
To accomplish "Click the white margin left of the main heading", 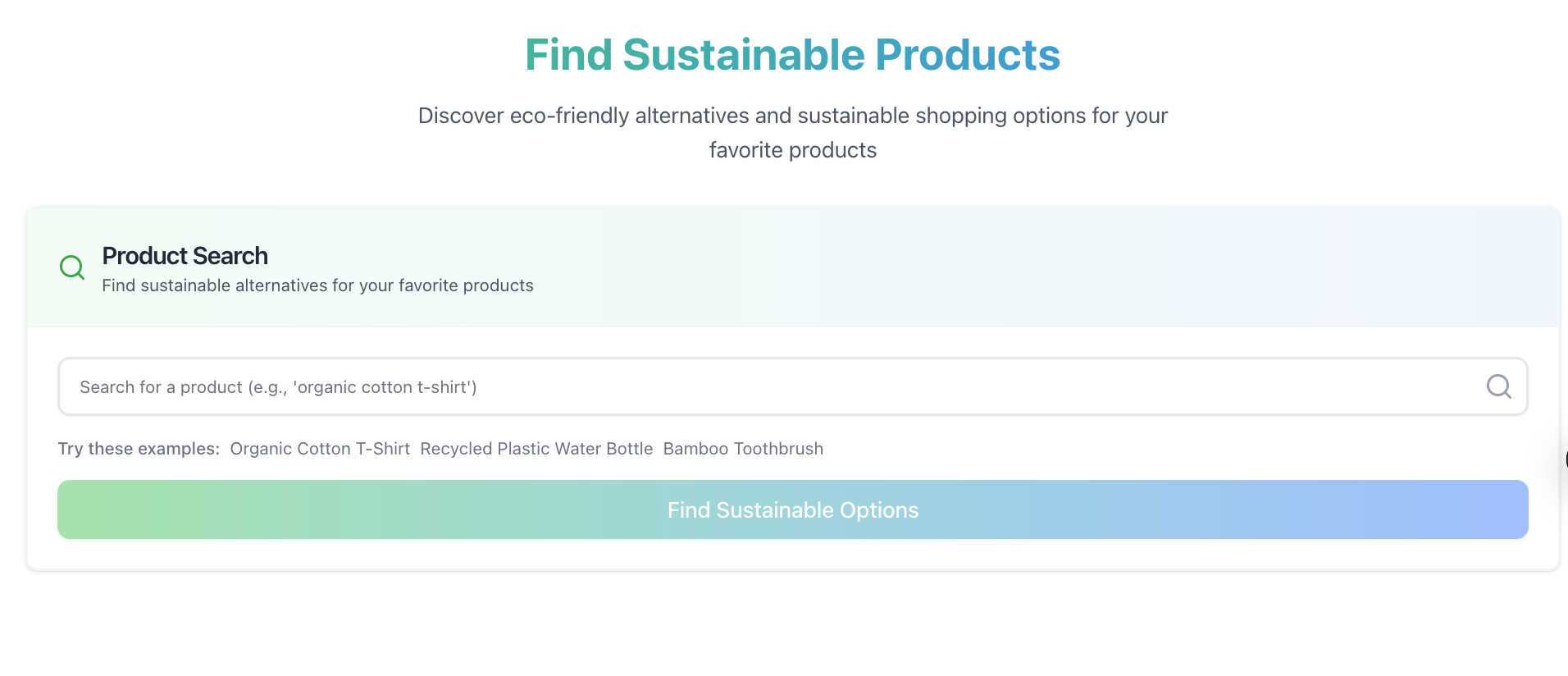I will coord(246,55).
